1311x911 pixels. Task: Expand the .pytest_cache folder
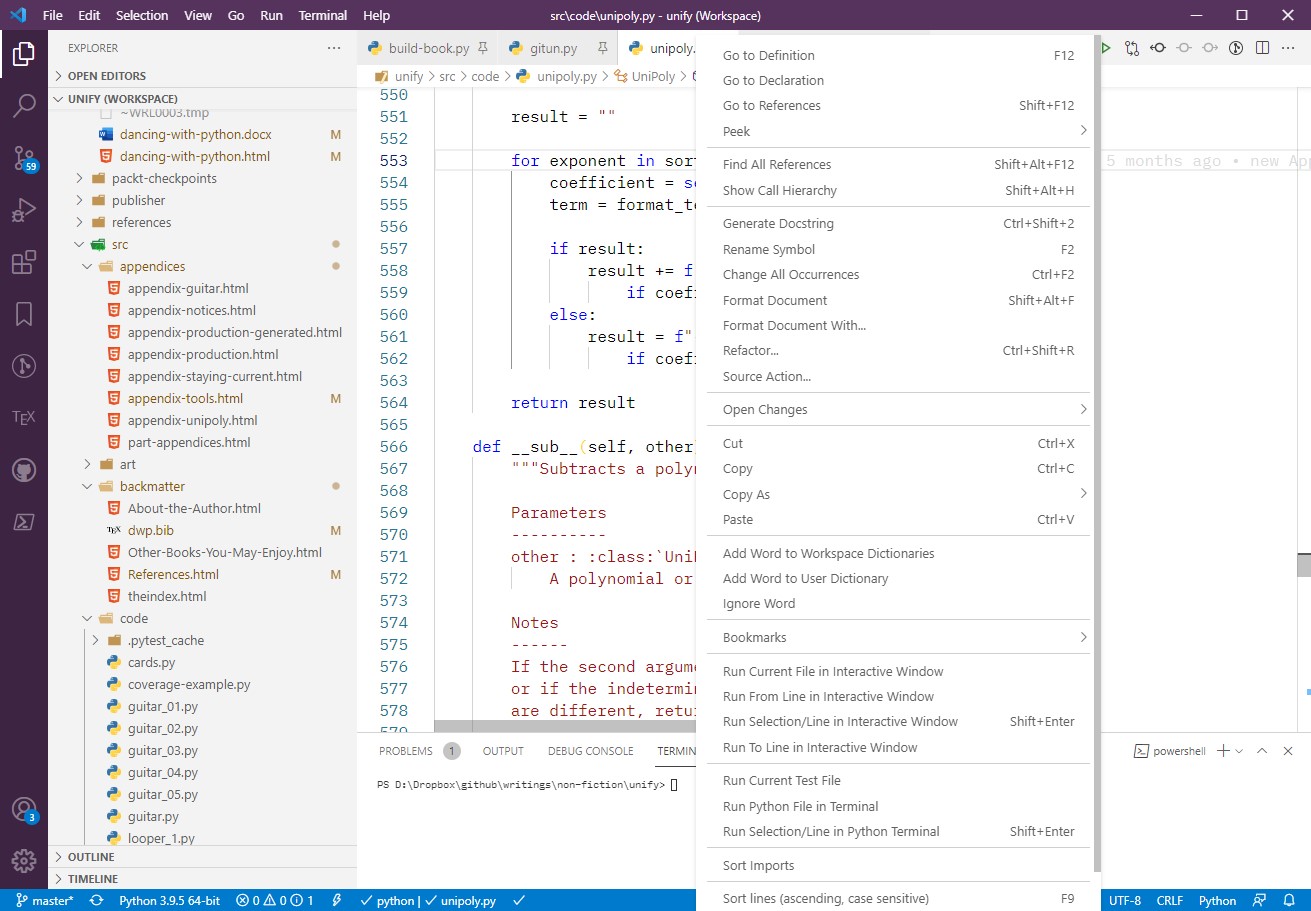coord(165,640)
